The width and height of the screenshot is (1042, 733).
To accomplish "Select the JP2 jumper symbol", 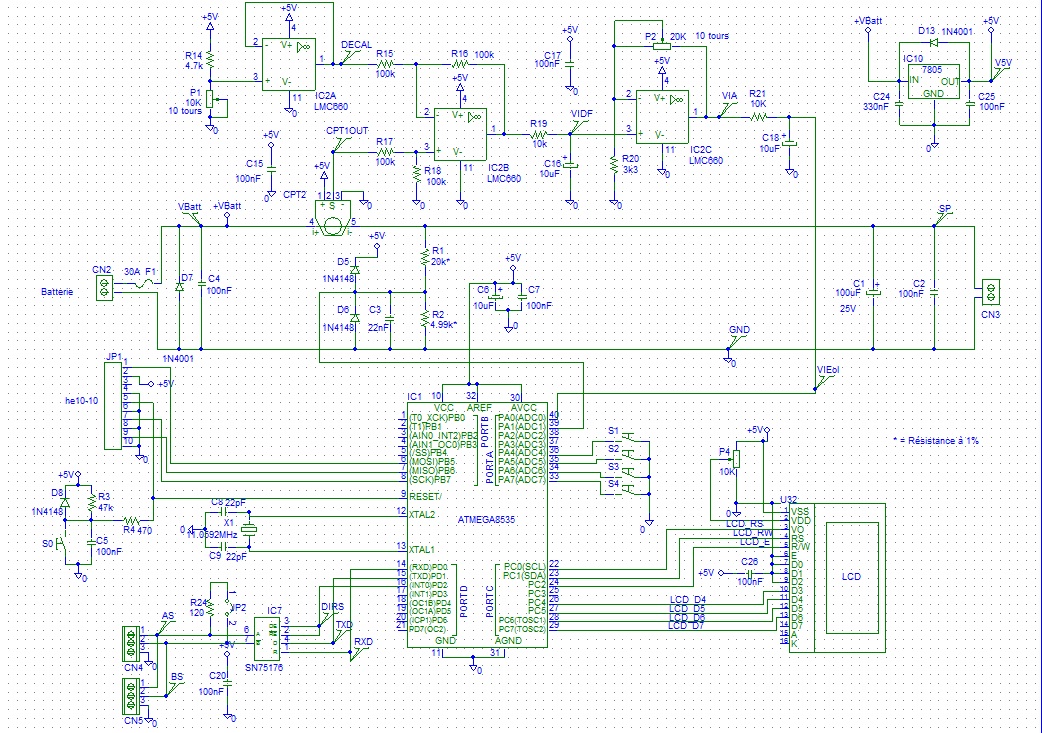I will pos(227,606).
